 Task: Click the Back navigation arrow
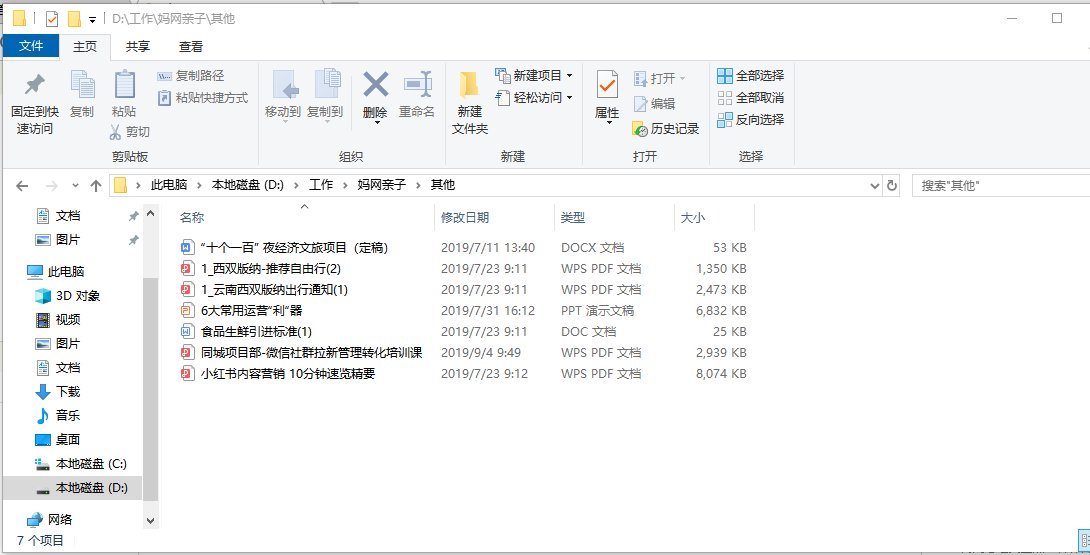tap(22, 186)
